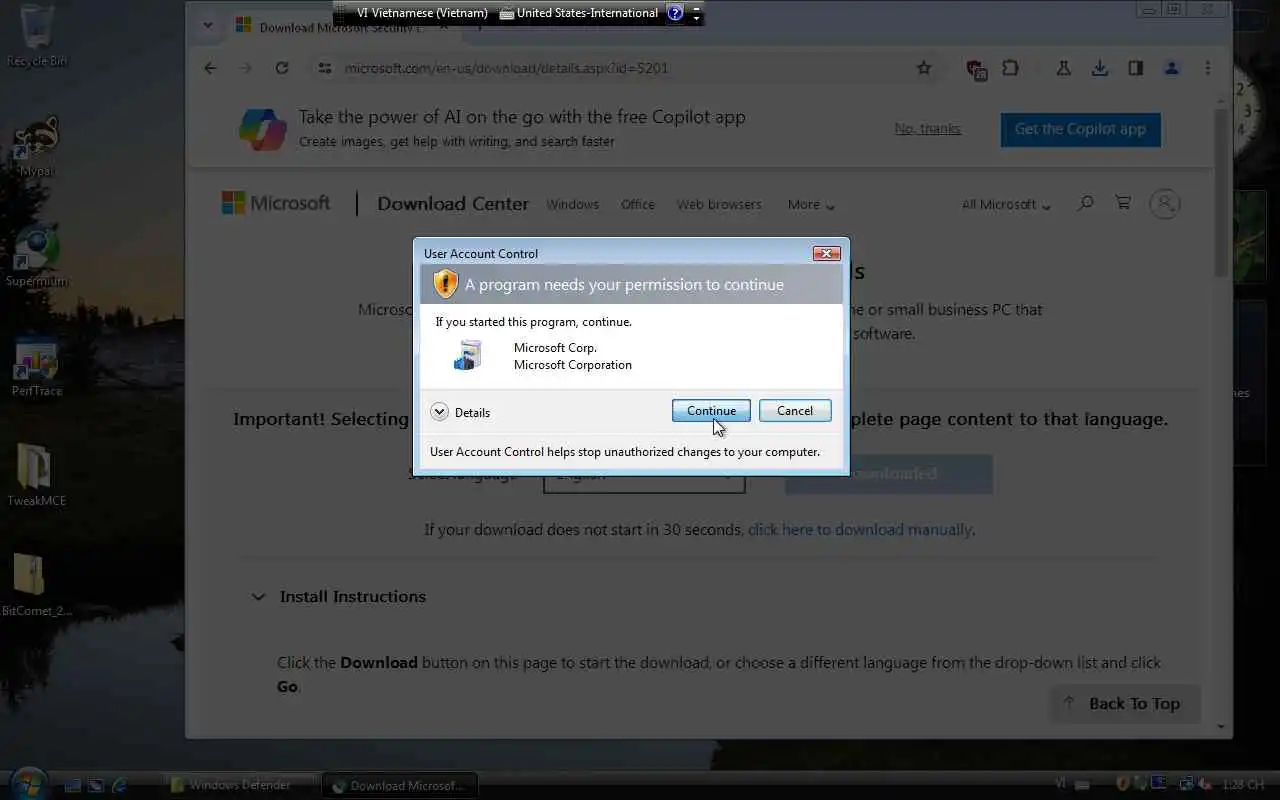
Task: Select the Supermium desktop shortcut
Action: point(37,257)
